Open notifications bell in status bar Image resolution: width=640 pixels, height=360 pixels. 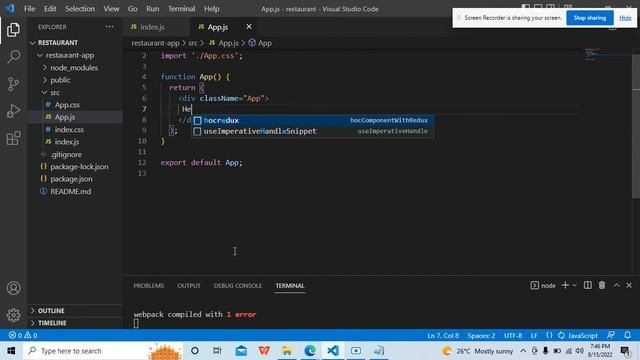628,335
